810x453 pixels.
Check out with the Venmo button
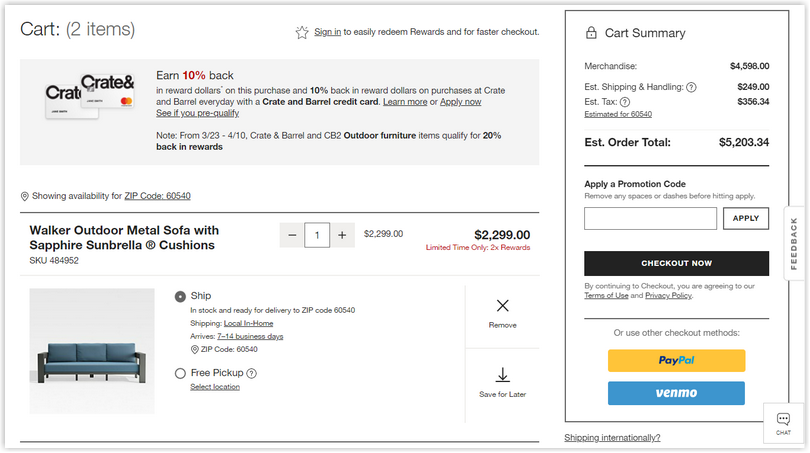pyautogui.click(x=676, y=393)
